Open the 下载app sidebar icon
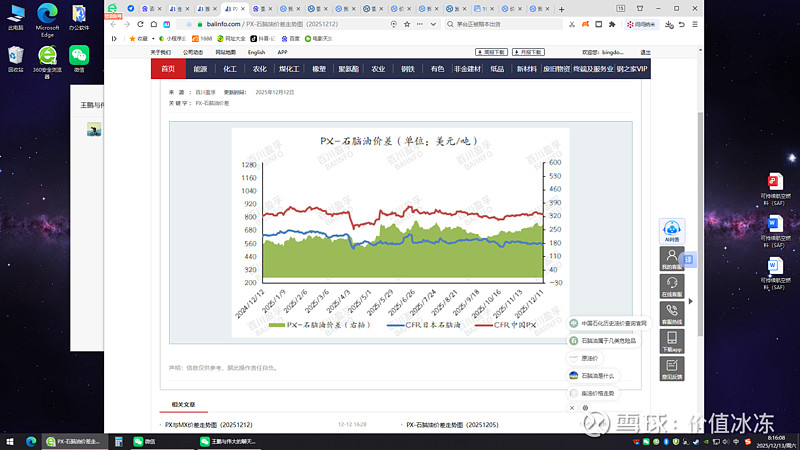 pos(672,342)
